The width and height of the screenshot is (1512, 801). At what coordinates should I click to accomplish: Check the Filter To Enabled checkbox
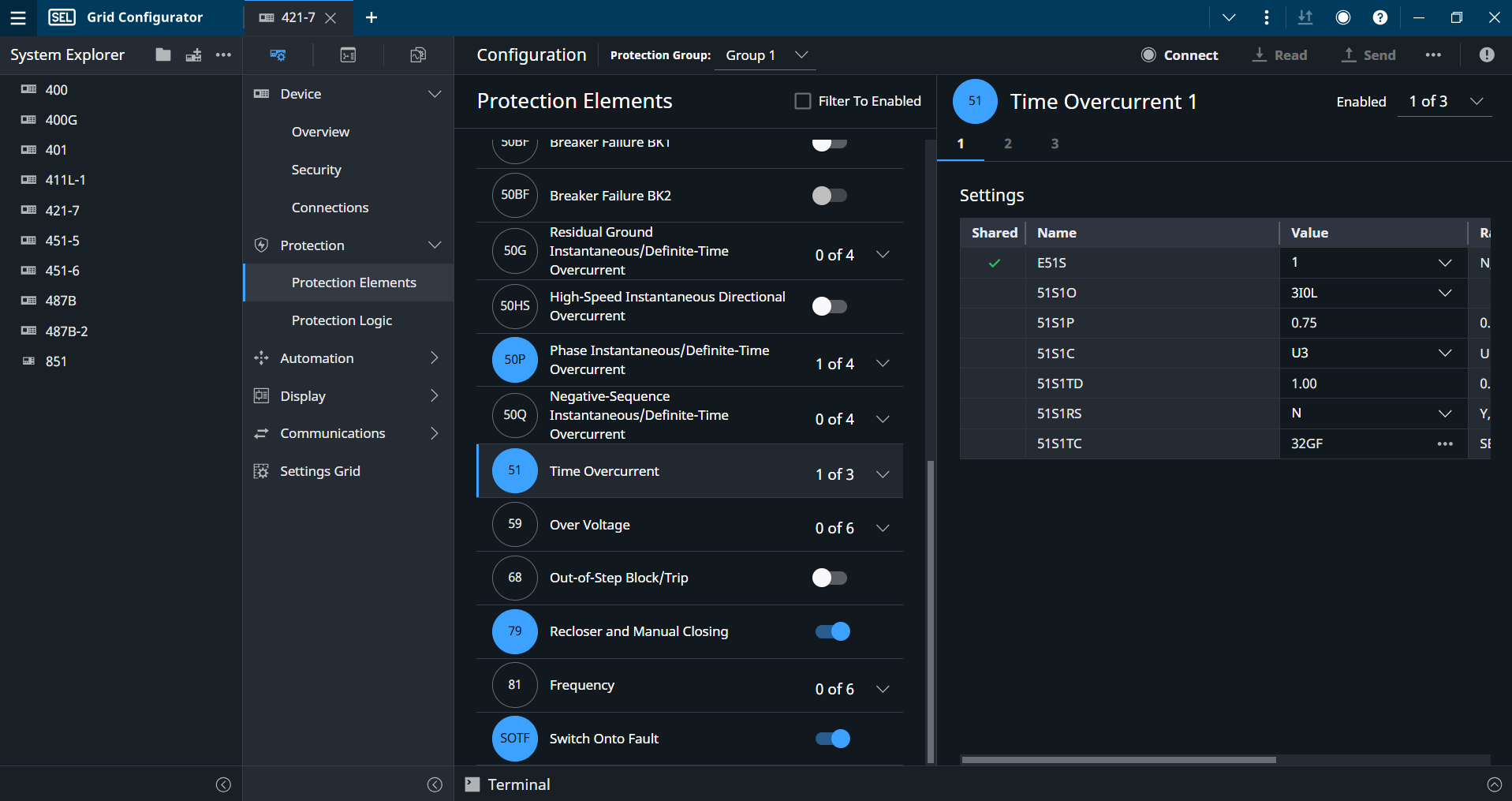coord(803,101)
